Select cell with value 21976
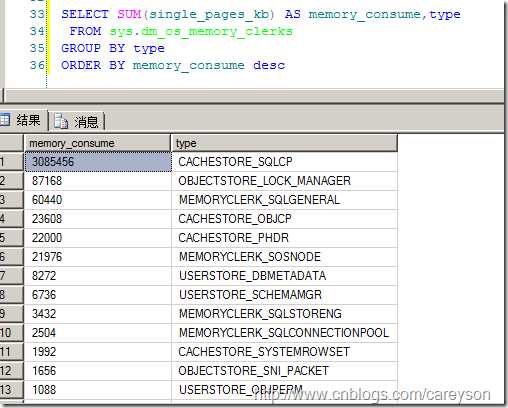 98,257
